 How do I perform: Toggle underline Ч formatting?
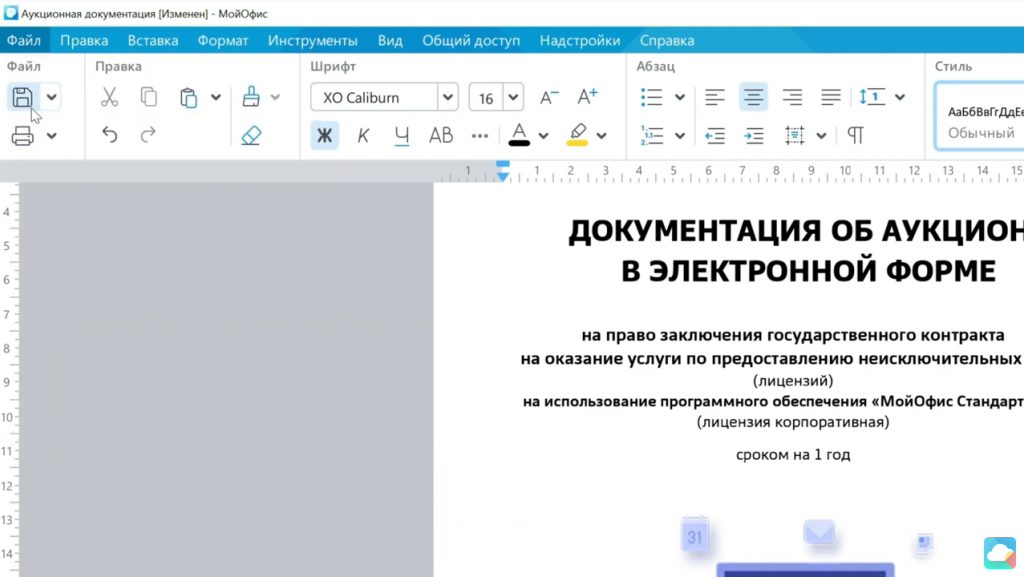(402, 135)
